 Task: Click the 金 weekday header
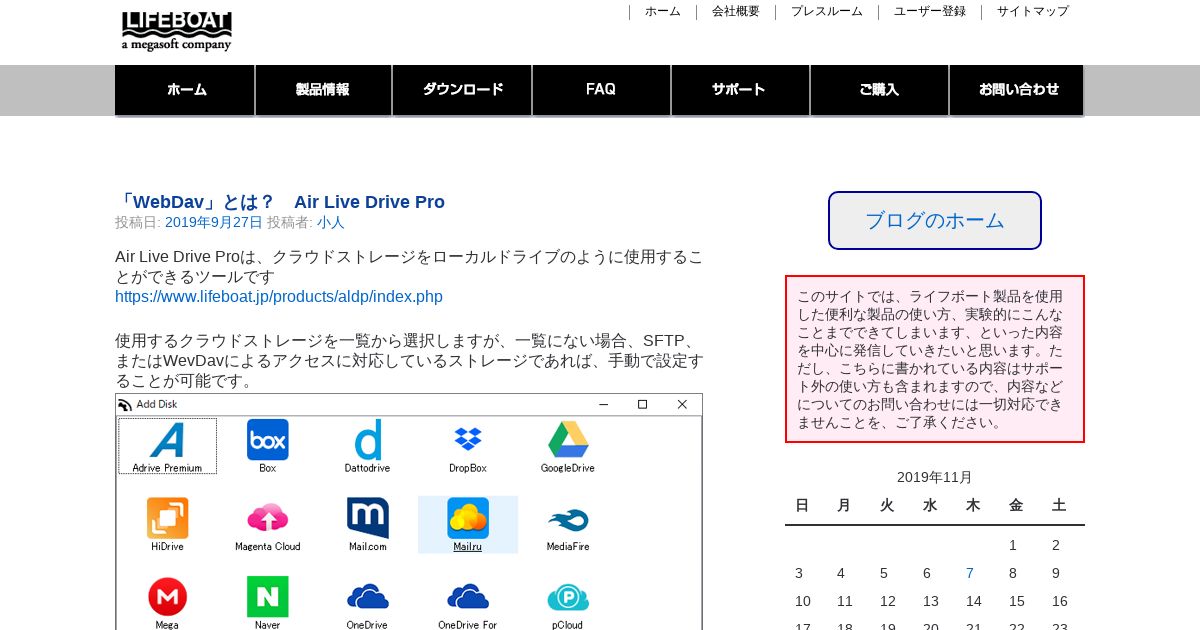(1016, 505)
